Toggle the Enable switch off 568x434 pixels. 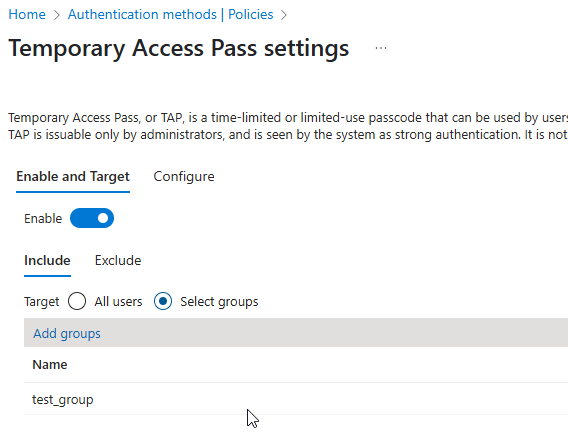(x=92, y=218)
